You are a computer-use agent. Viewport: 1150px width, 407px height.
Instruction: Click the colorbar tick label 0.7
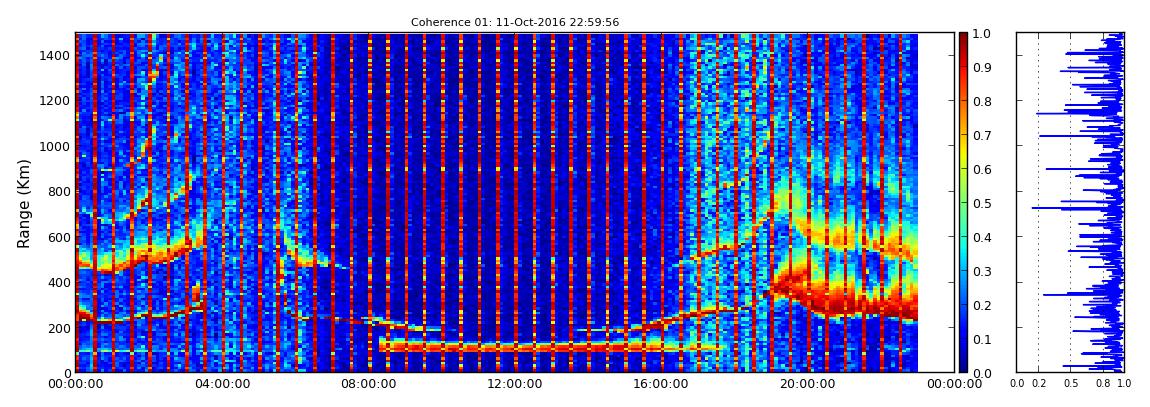pyautogui.click(x=981, y=136)
